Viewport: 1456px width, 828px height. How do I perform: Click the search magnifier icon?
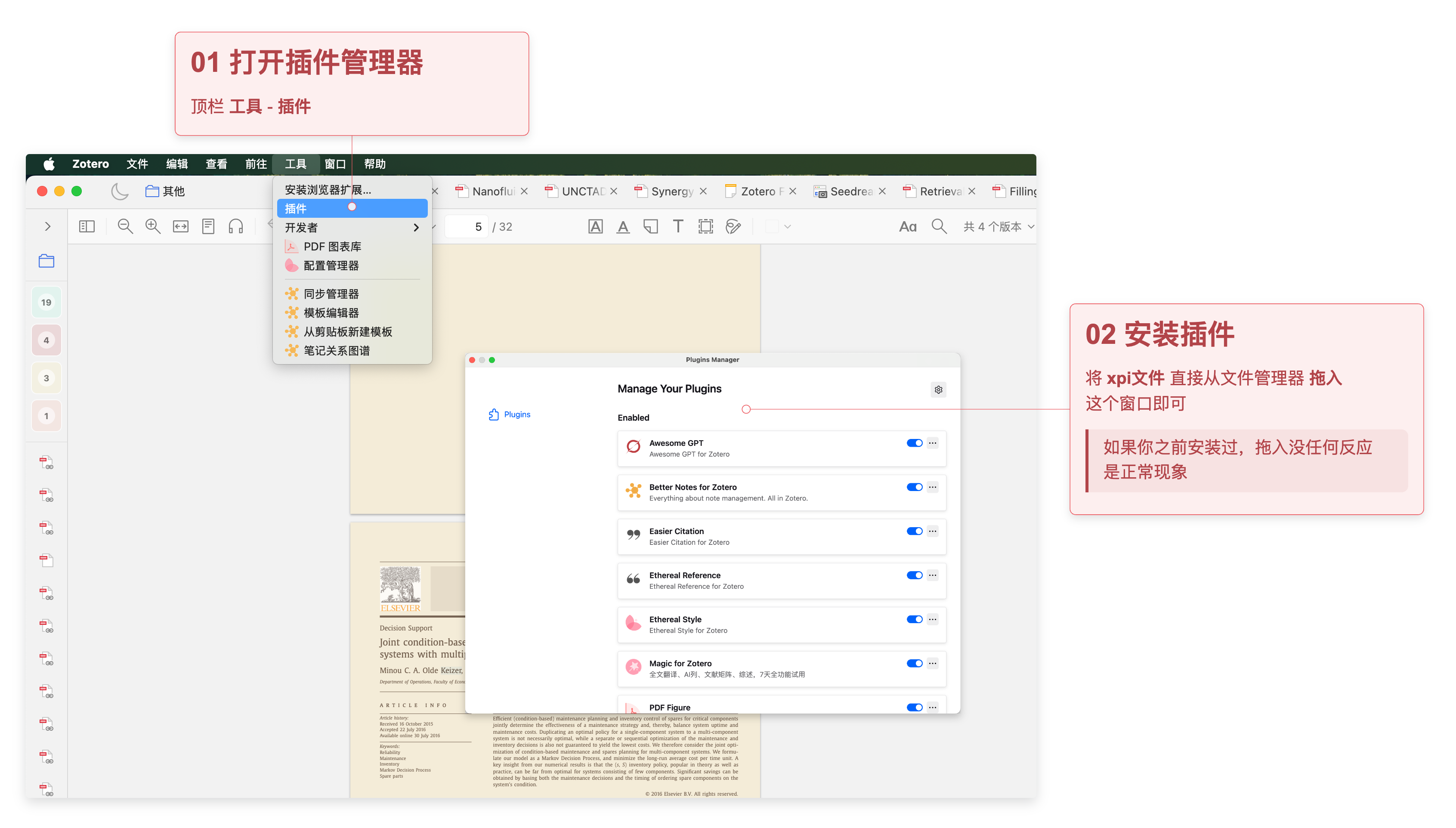coord(939,227)
